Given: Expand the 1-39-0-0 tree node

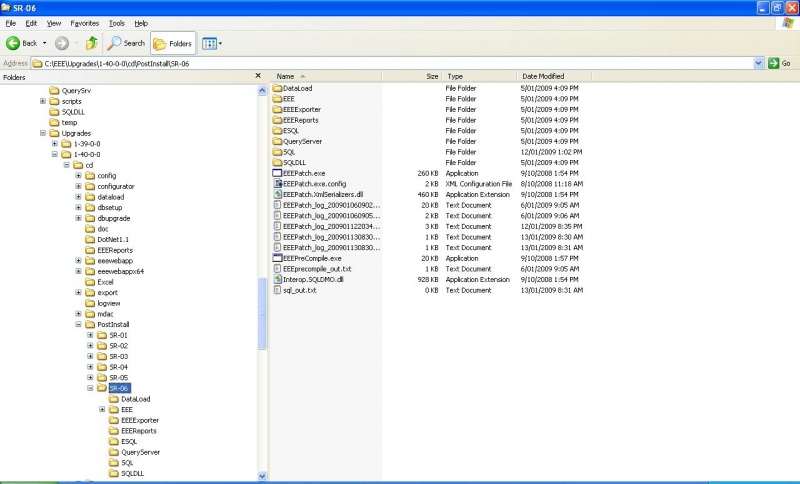Looking at the screenshot, I should (55, 144).
